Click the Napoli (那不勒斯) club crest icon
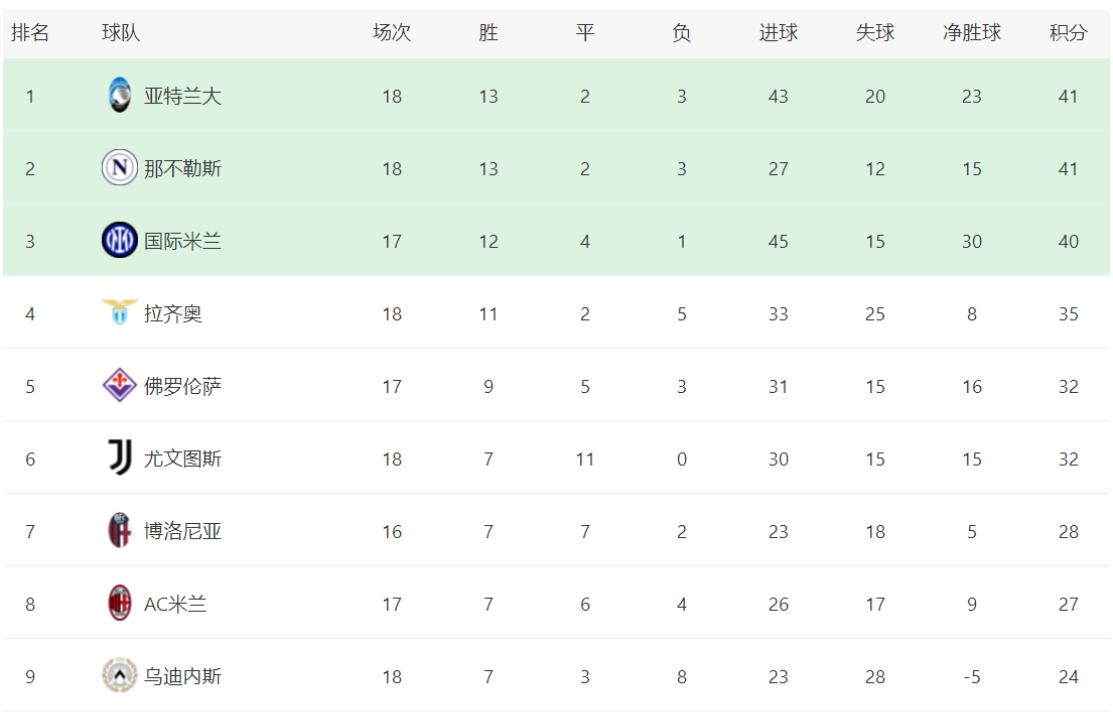This screenshot has height=713, width=1113. tap(118, 168)
